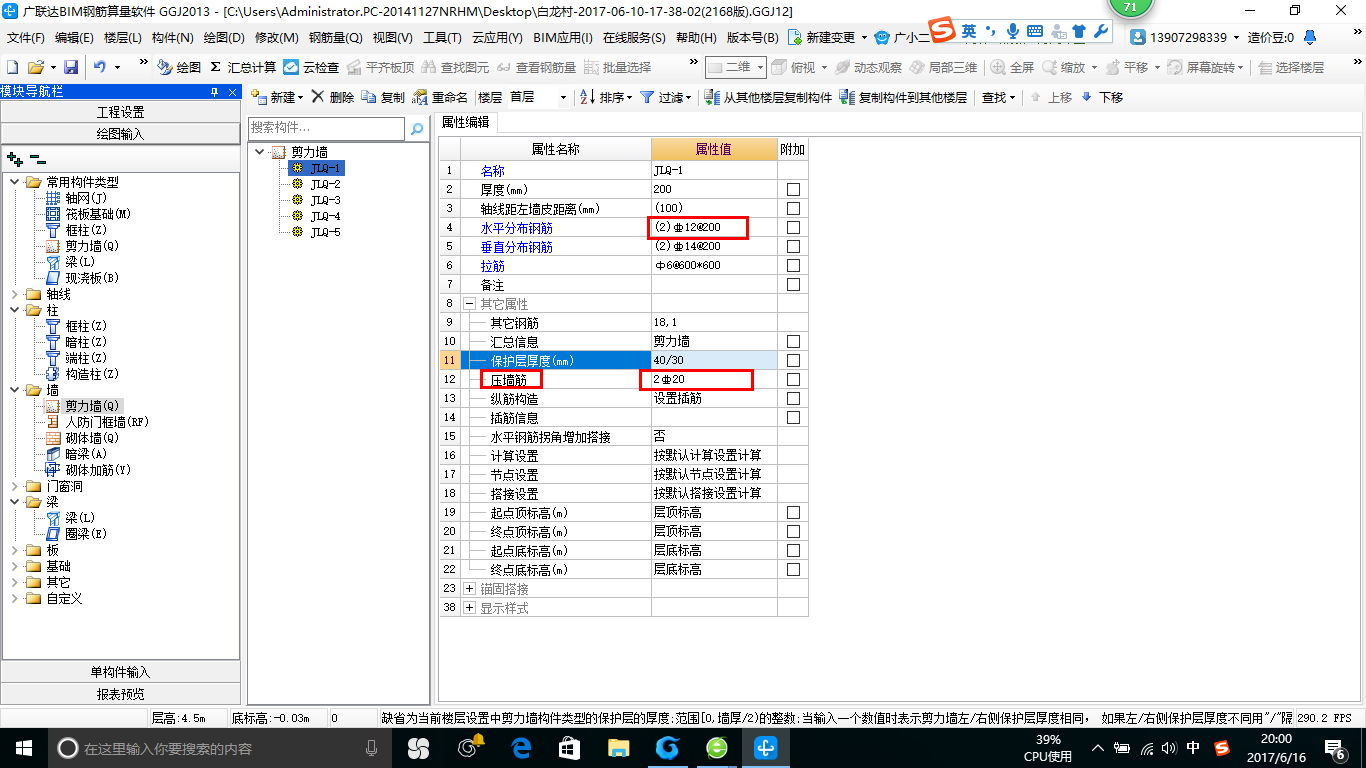
Task: Select JLQ-3 in component list
Action: tap(325, 200)
